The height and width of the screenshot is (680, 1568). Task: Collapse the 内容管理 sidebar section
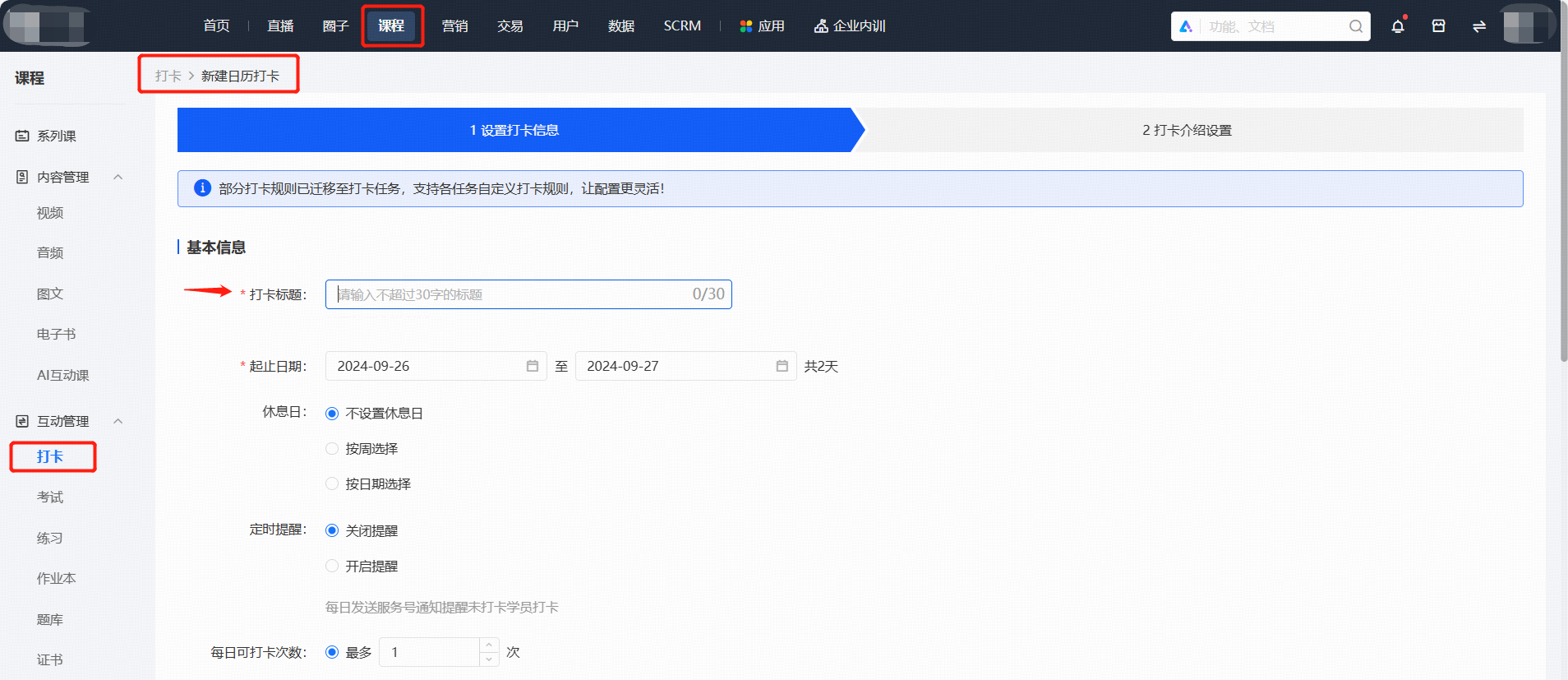click(118, 177)
